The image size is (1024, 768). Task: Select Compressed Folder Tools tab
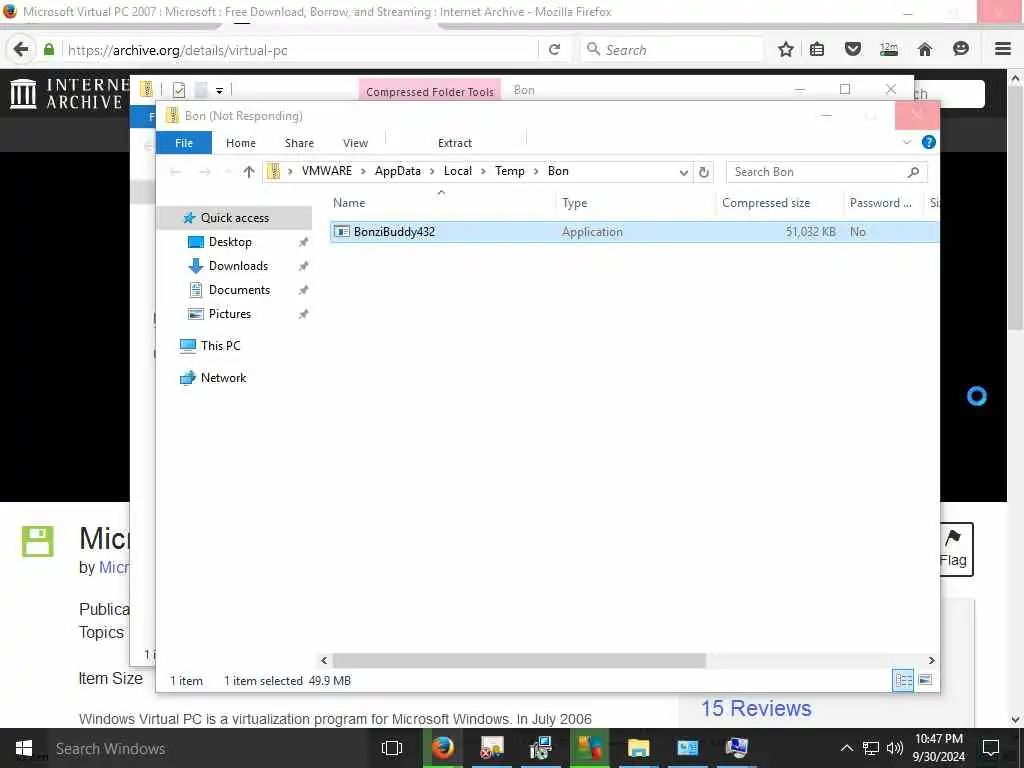tap(430, 91)
